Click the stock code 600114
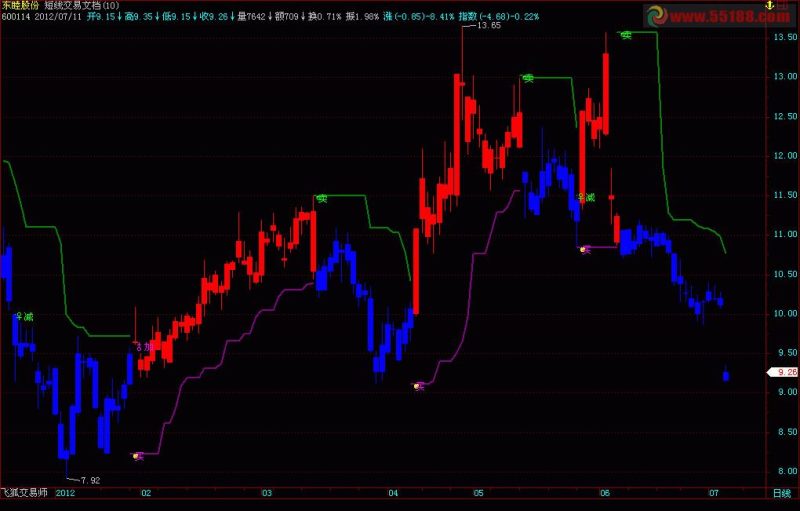Viewport: 800px width, 511px height. click(x=16, y=16)
